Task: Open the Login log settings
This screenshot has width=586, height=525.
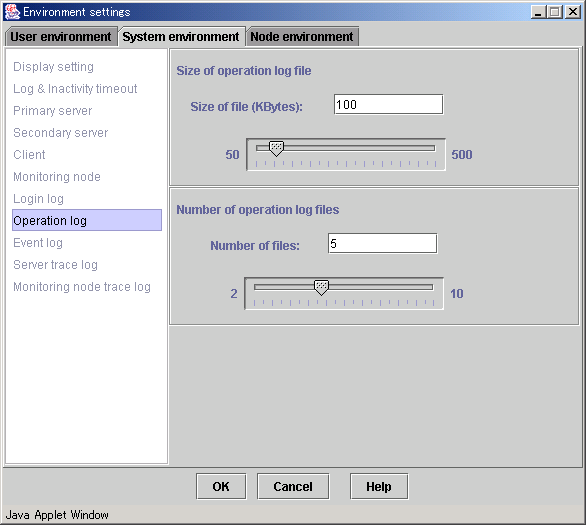Action: [x=38, y=199]
